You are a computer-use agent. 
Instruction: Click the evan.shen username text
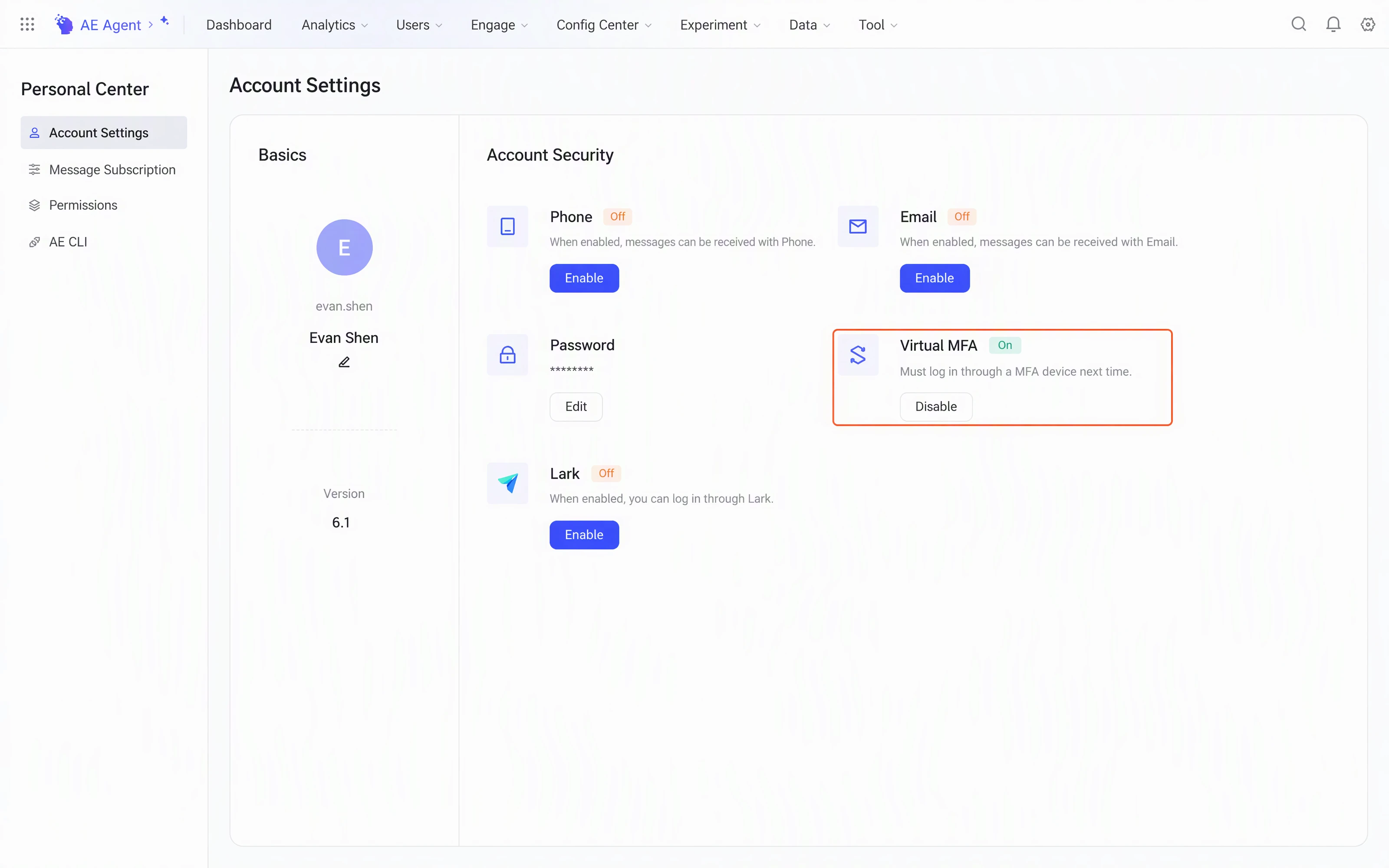click(344, 306)
